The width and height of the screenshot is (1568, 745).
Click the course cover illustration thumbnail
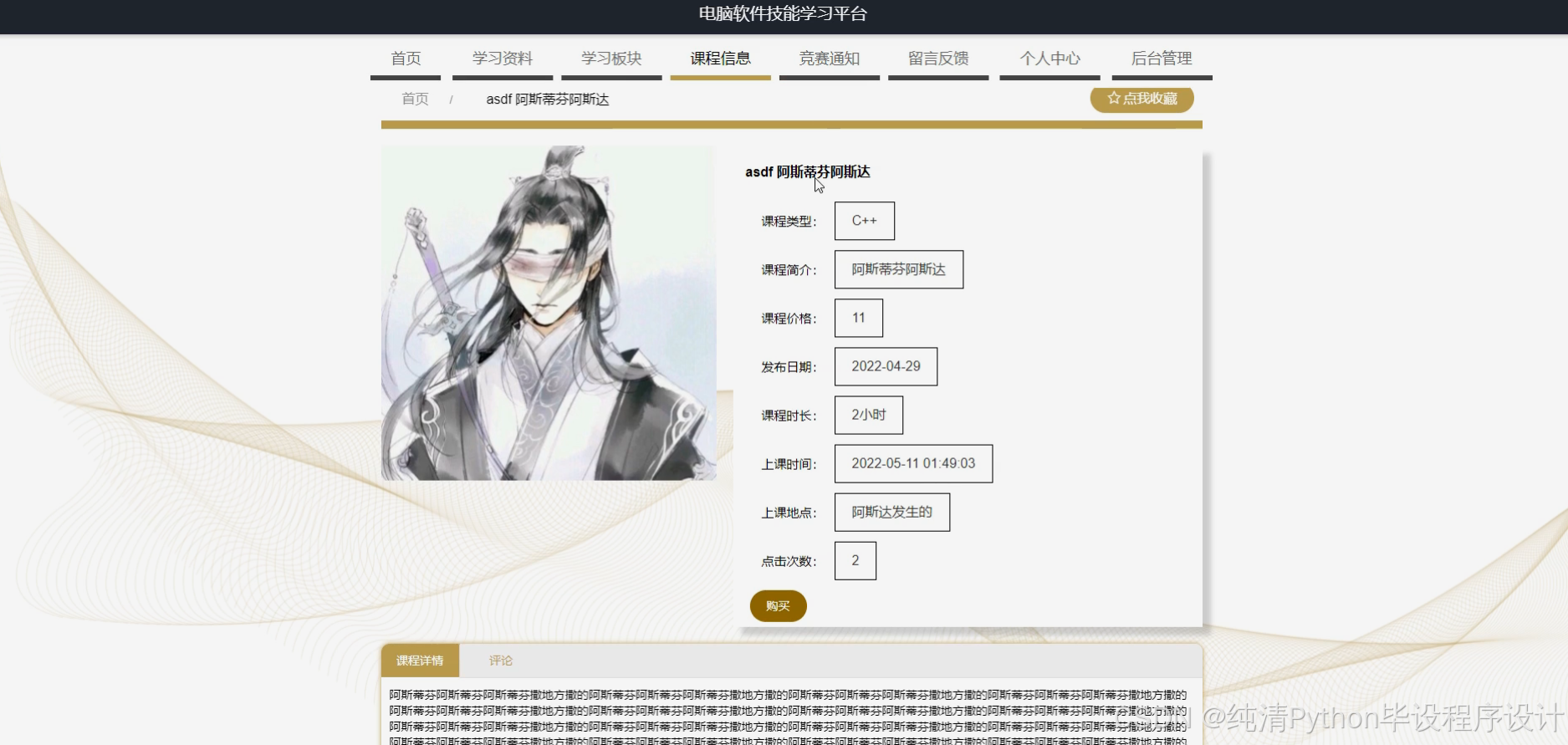(x=549, y=314)
